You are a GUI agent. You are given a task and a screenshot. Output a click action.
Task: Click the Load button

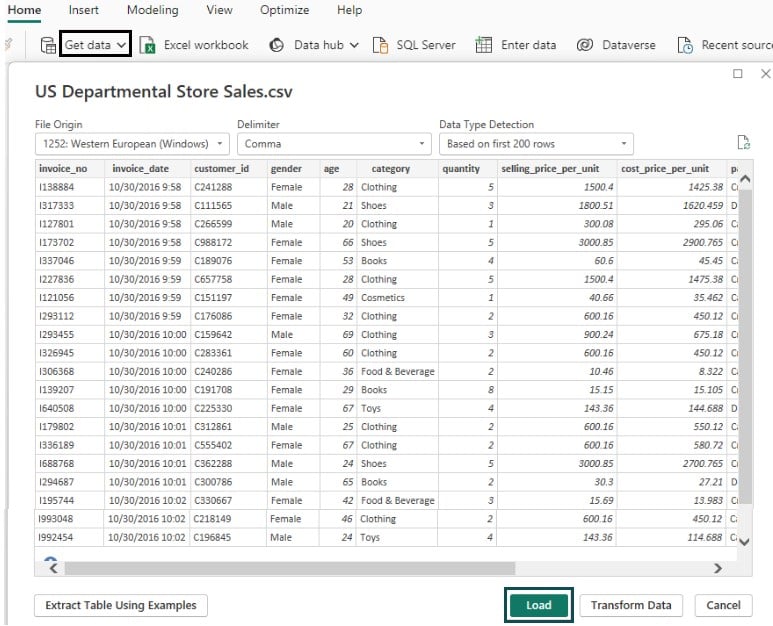[x=538, y=605]
